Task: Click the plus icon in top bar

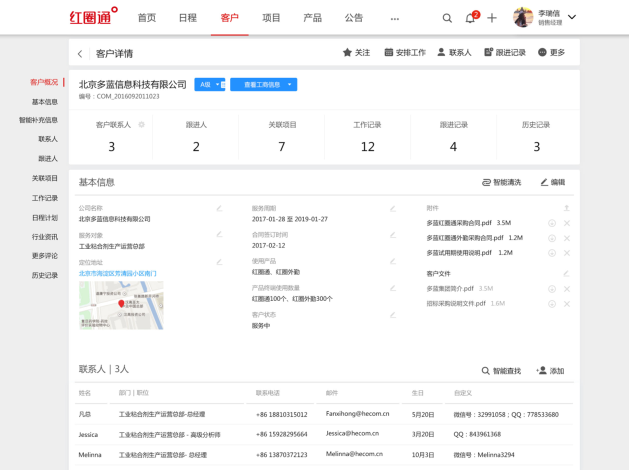Action: (x=492, y=18)
